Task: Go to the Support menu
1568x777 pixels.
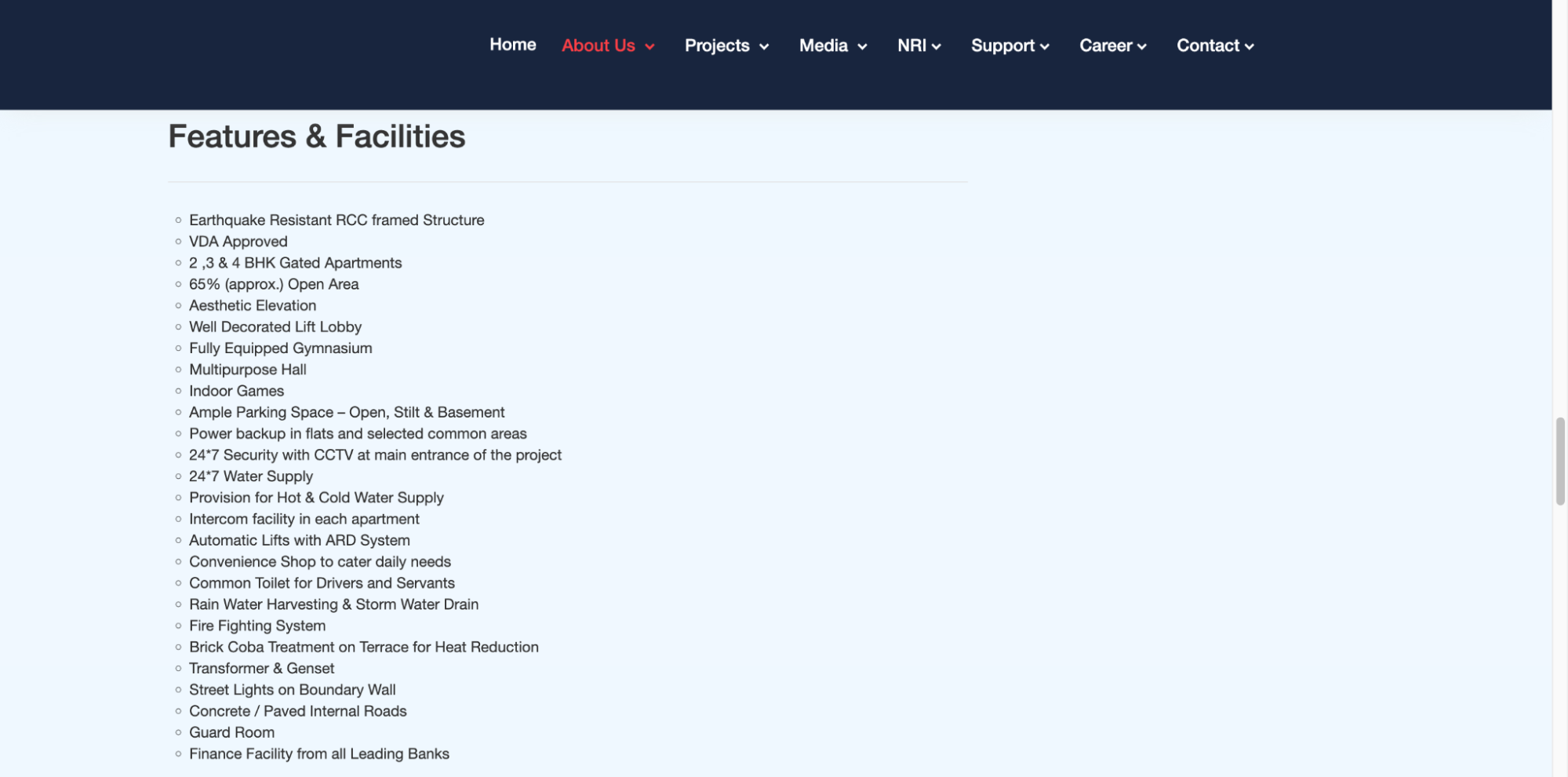Action: tap(1002, 46)
